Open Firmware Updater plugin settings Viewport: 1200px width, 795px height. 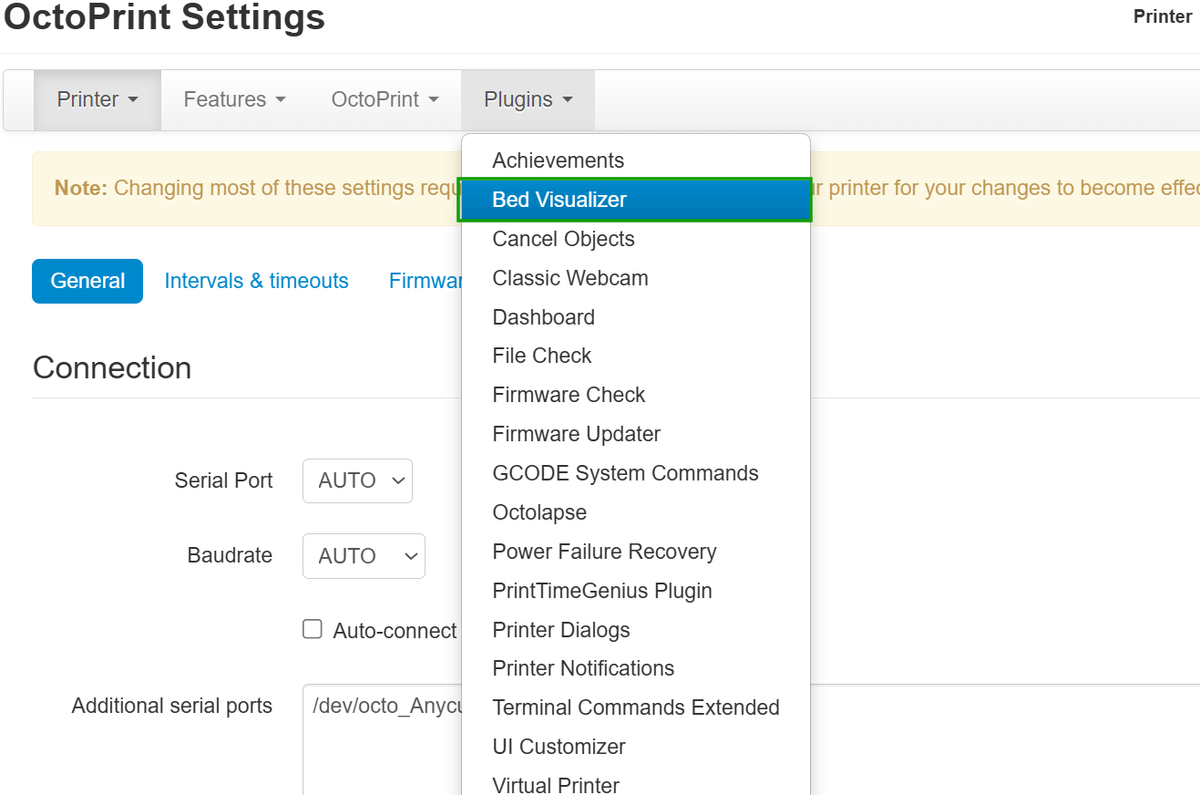coord(636,434)
